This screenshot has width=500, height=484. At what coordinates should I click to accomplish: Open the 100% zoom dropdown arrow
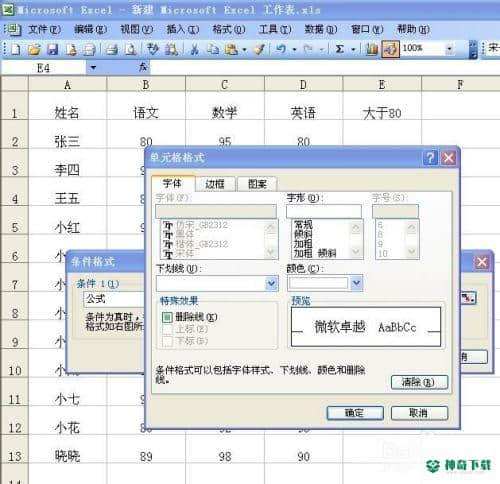(x=449, y=49)
